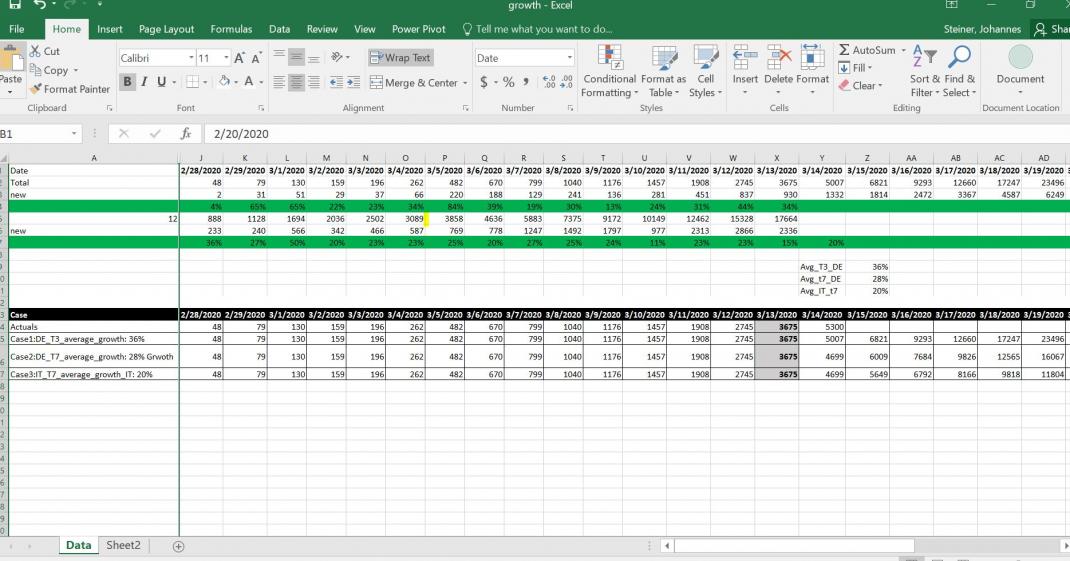The image size is (1070, 561).
Task: Switch to the Sheet2 worksheet tab
Action: (x=124, y=545)
